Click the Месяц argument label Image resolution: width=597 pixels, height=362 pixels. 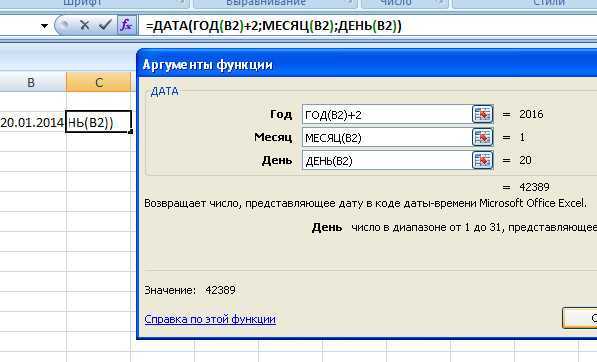click(x=273, y=137)
